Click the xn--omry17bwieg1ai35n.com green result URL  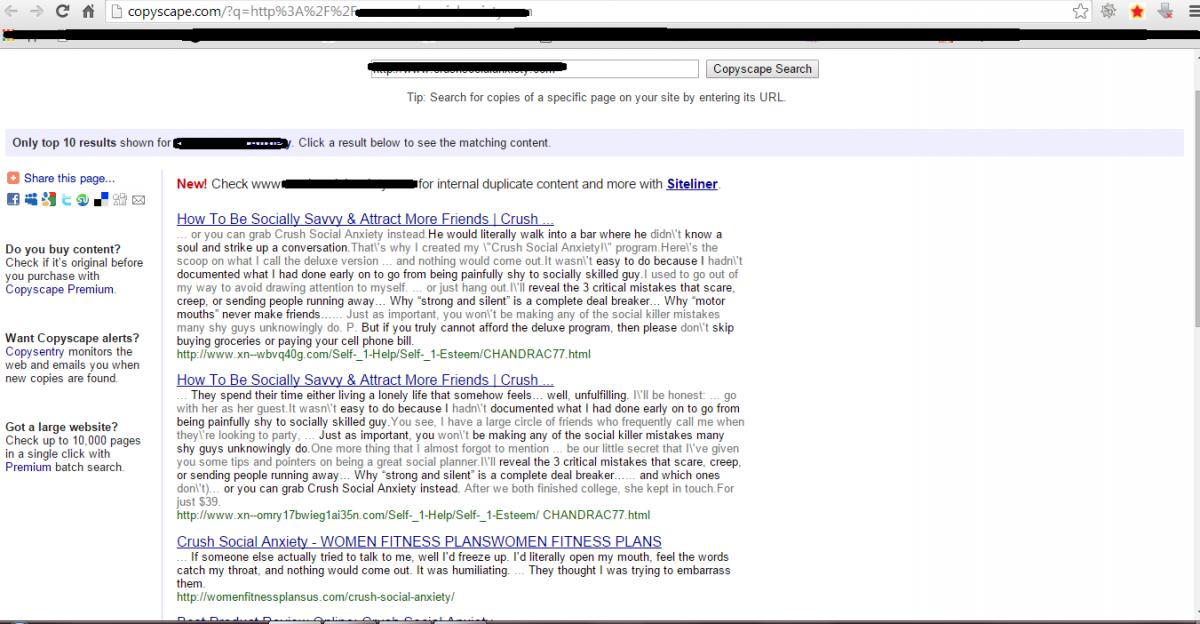tap(413, 515)
